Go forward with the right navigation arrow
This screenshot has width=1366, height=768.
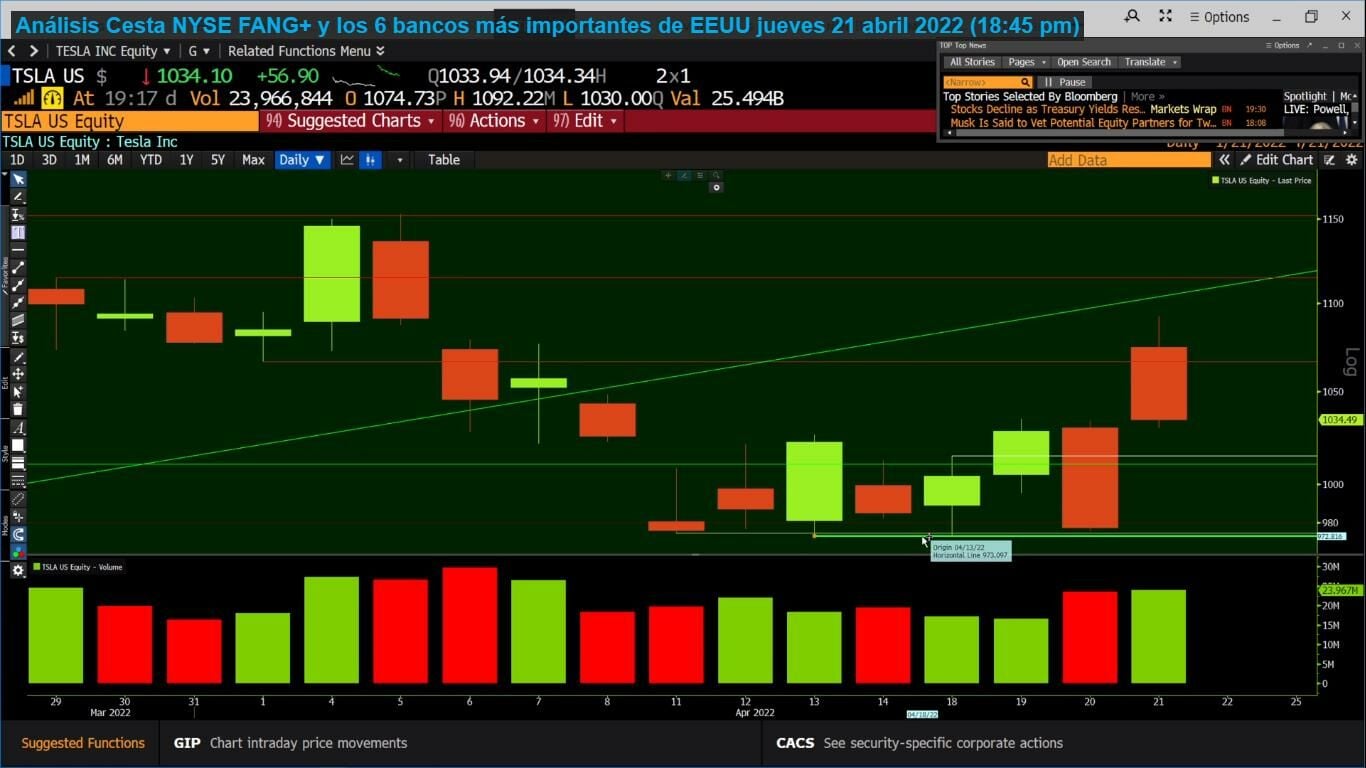(x=33, y=51)
